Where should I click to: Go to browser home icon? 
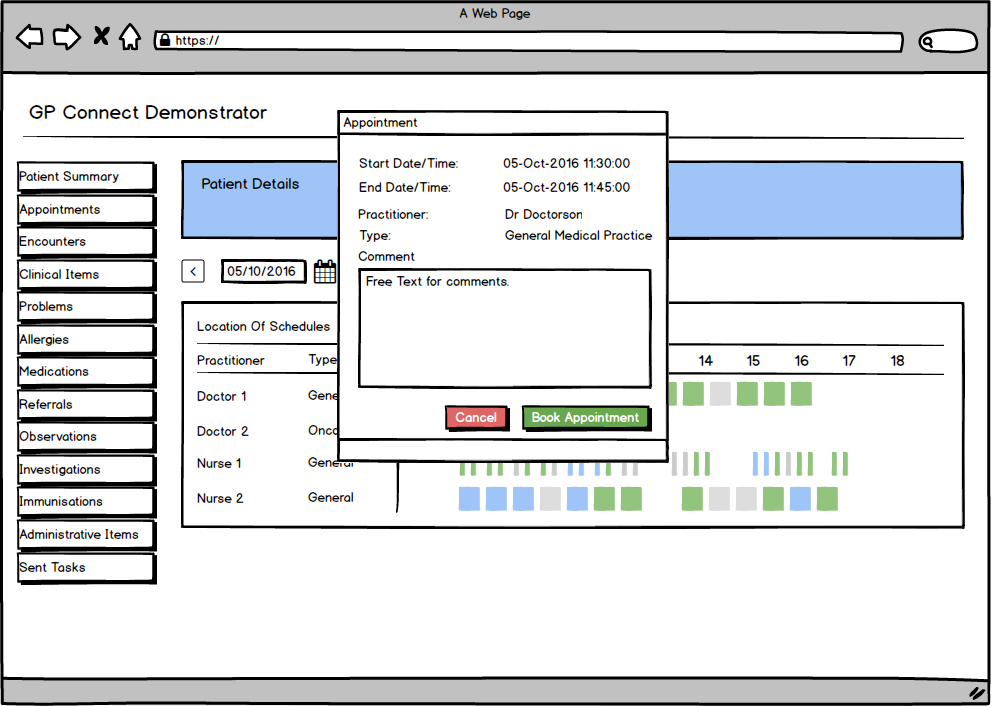click(x=130, y=38)
